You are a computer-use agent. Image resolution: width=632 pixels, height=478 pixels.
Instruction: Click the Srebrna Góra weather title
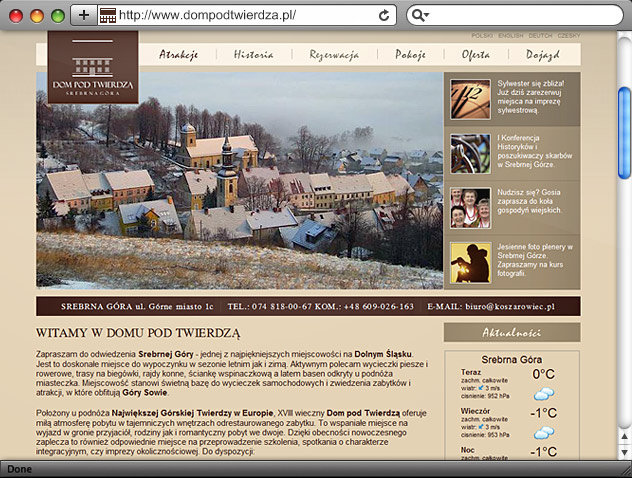pyautogui.click(x=511, y=360)
